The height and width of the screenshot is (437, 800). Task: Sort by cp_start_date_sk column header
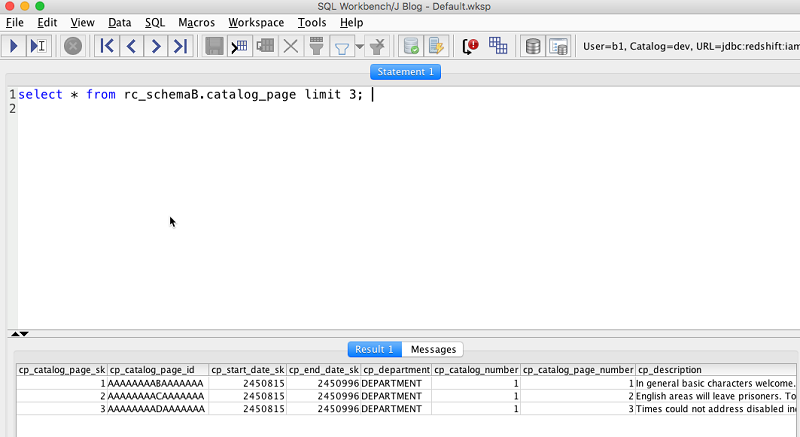(x=247, y=370)
